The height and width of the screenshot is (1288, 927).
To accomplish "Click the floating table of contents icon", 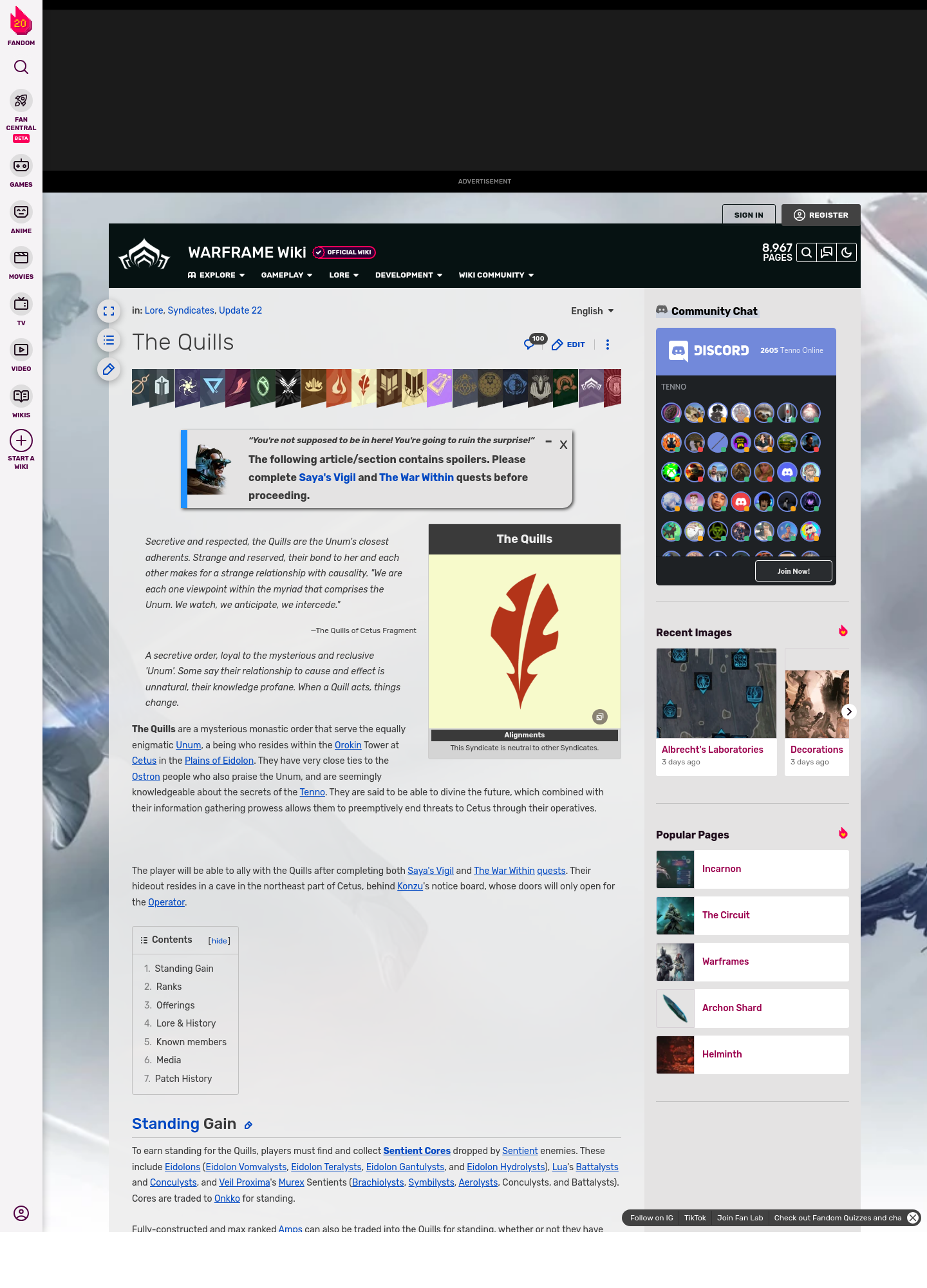I will click(109, 340).
